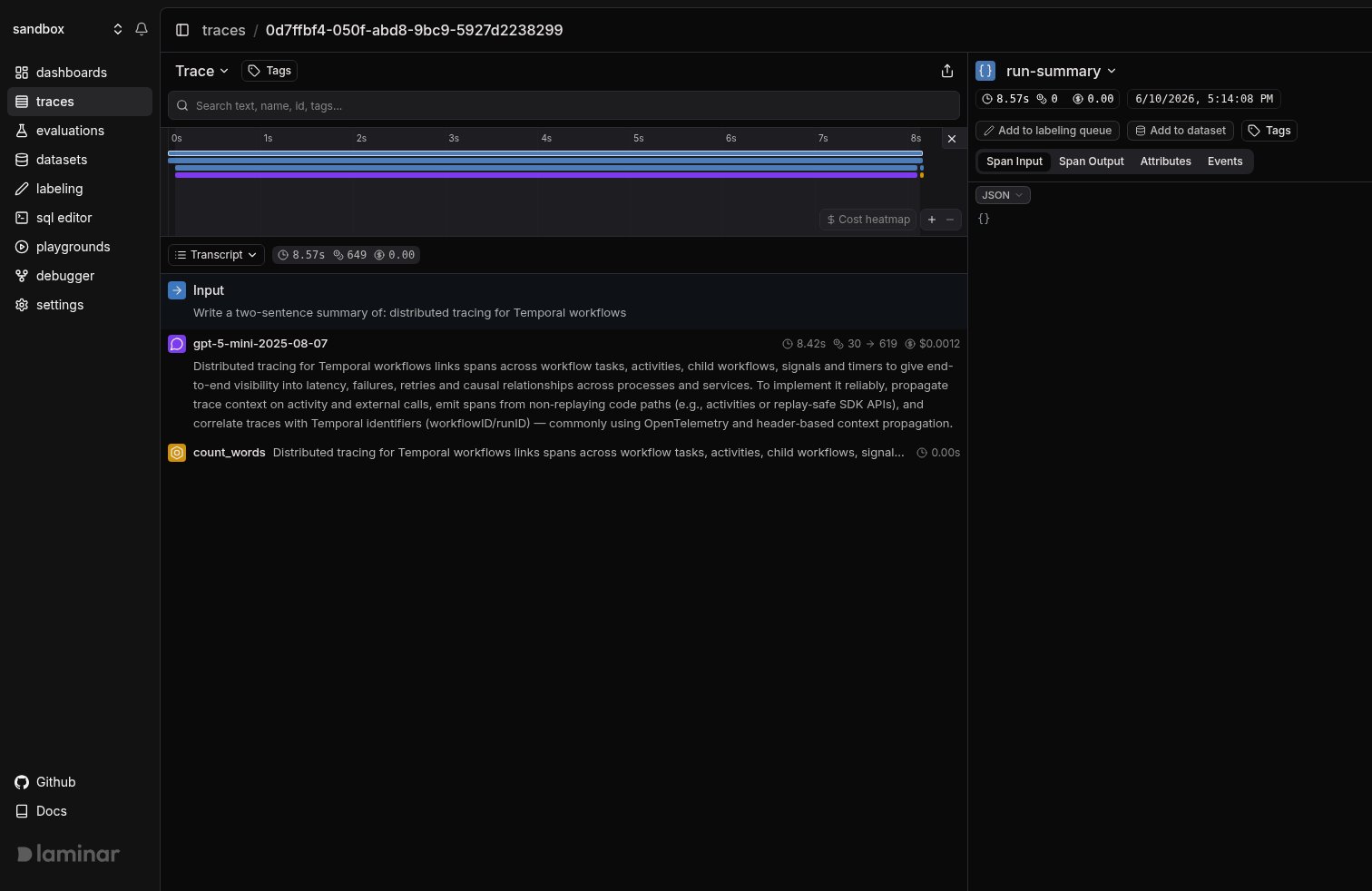Expand the Trace view dropdown
1372x891 pixels.
tap(201, 71)
